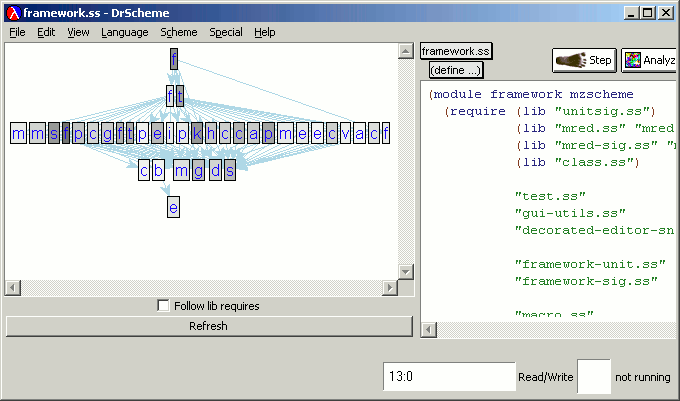Image resolution: width=680 pixels, height=401 pixels.
Task: Click module browser horizontal scrollbar right arrow
Action: pyautogui.click(x=390, y=287)
